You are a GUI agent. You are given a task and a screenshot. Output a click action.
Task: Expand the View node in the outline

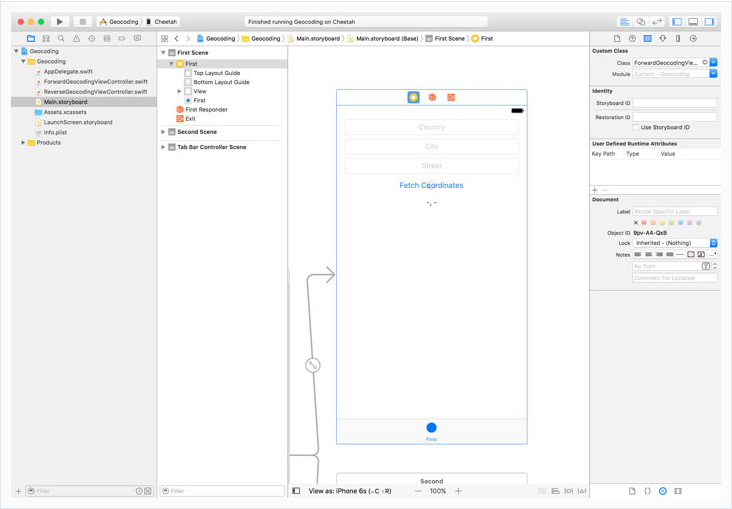pos(179,91)
